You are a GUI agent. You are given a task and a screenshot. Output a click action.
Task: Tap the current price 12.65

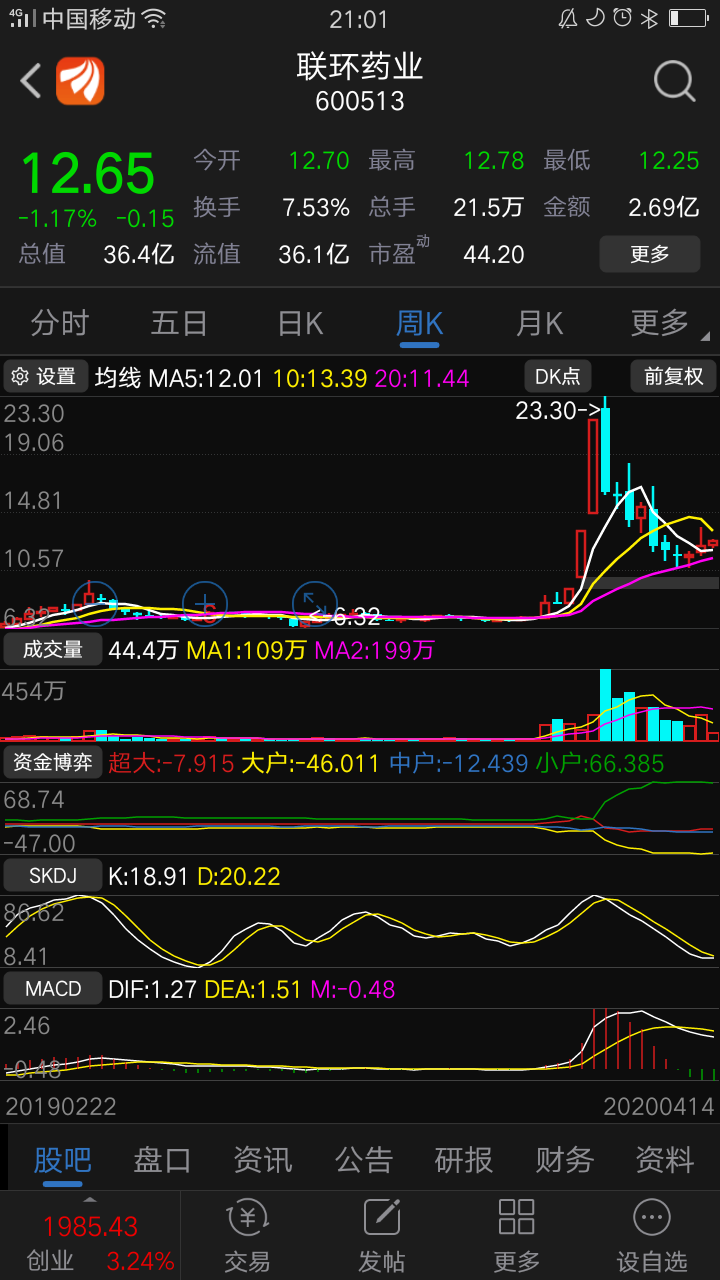click(88, 174)
